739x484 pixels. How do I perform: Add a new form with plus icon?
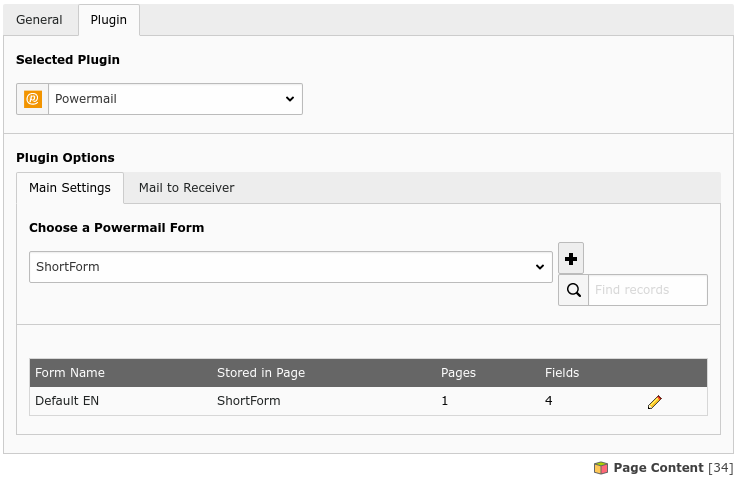coord(571,259)
